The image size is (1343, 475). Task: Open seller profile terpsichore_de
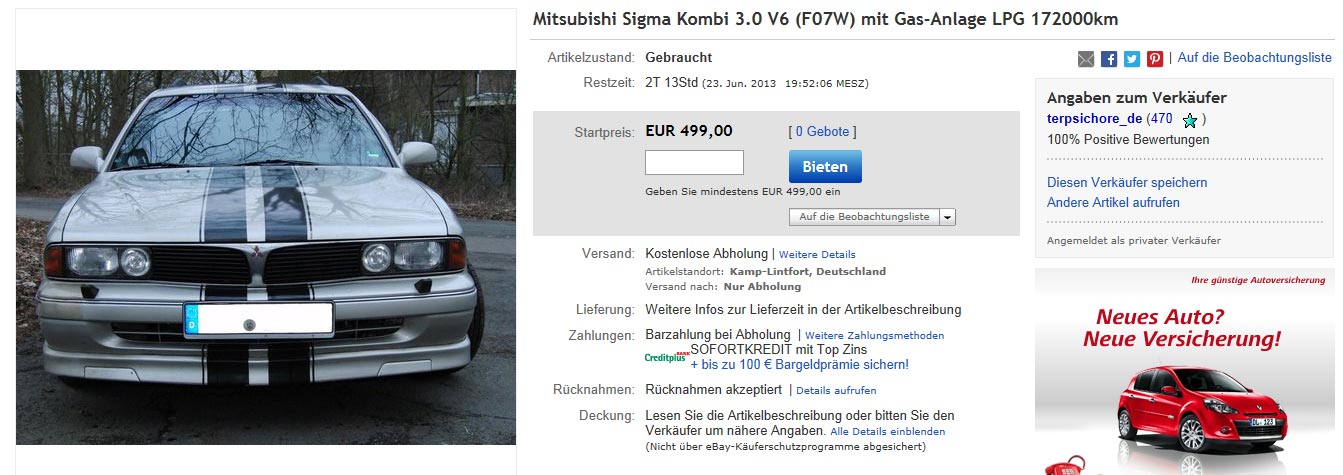[x=1094, y=119]
